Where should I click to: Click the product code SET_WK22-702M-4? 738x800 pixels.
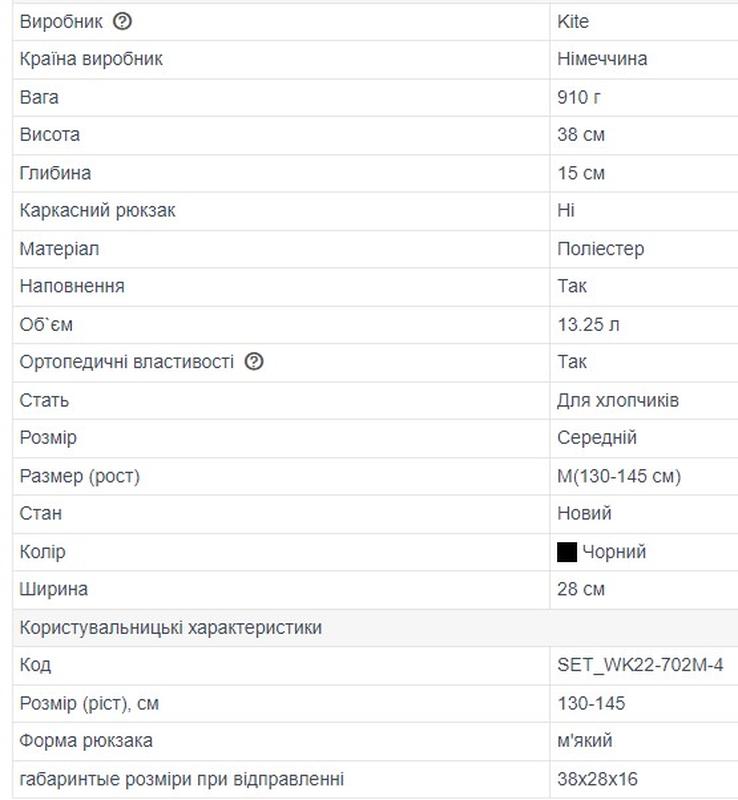click(x=640, y=666)
